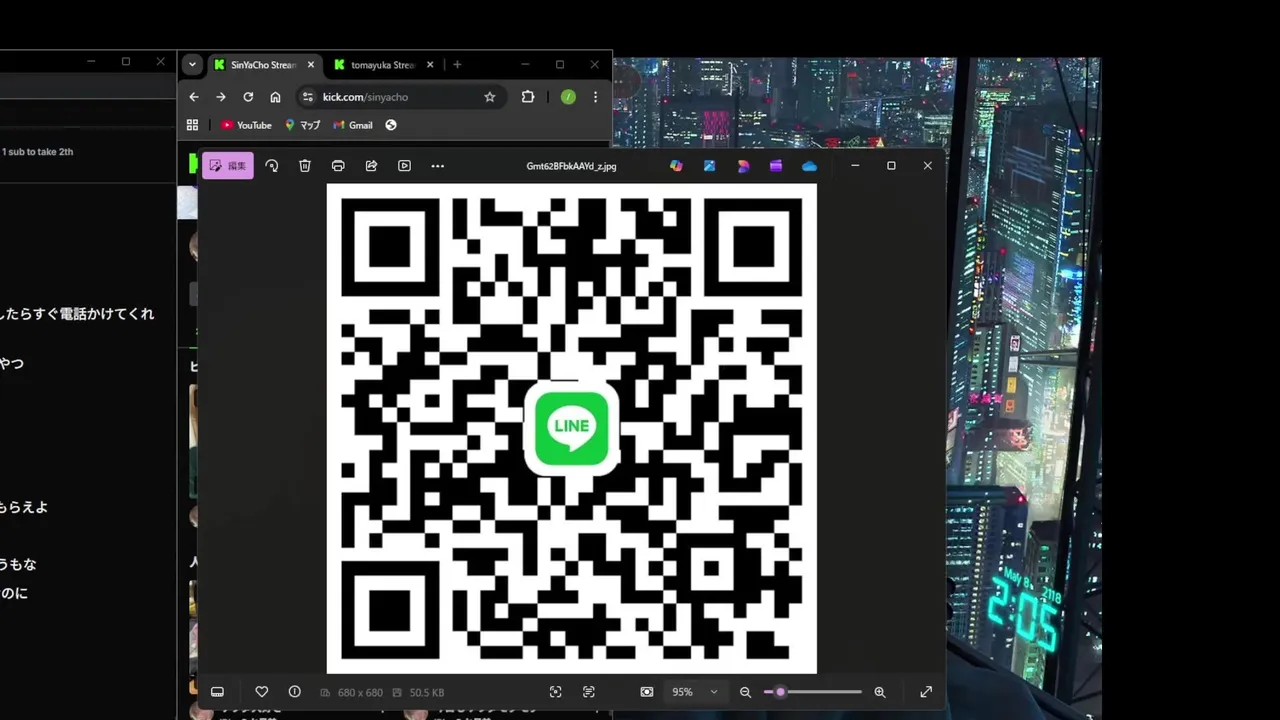Open OneDrive cloud icon in Photos
This screenshot has height=720, width=1280.
click(x=809, y=166)
